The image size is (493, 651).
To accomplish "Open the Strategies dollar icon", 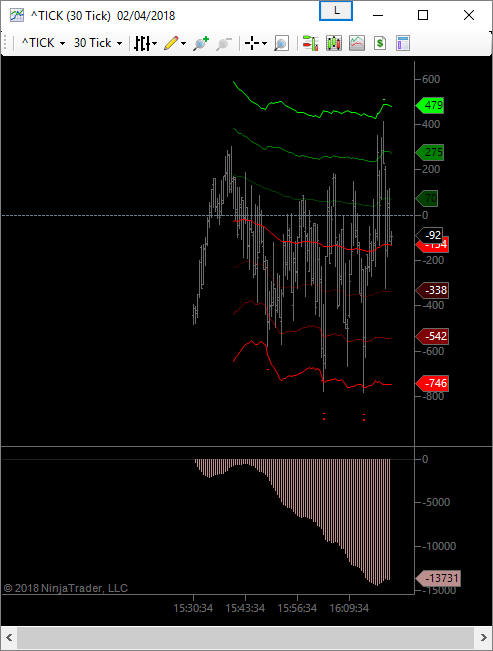I will [380, 43].
